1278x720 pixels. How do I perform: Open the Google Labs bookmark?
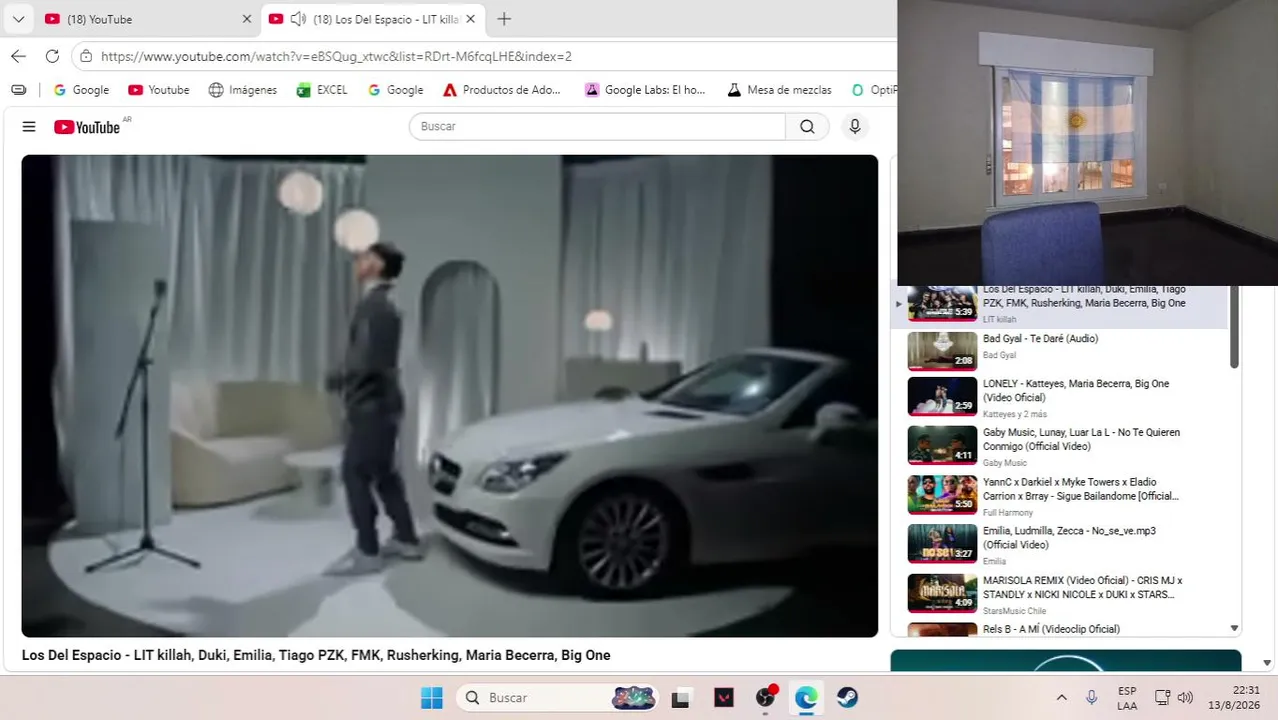(x=645, y=90)
